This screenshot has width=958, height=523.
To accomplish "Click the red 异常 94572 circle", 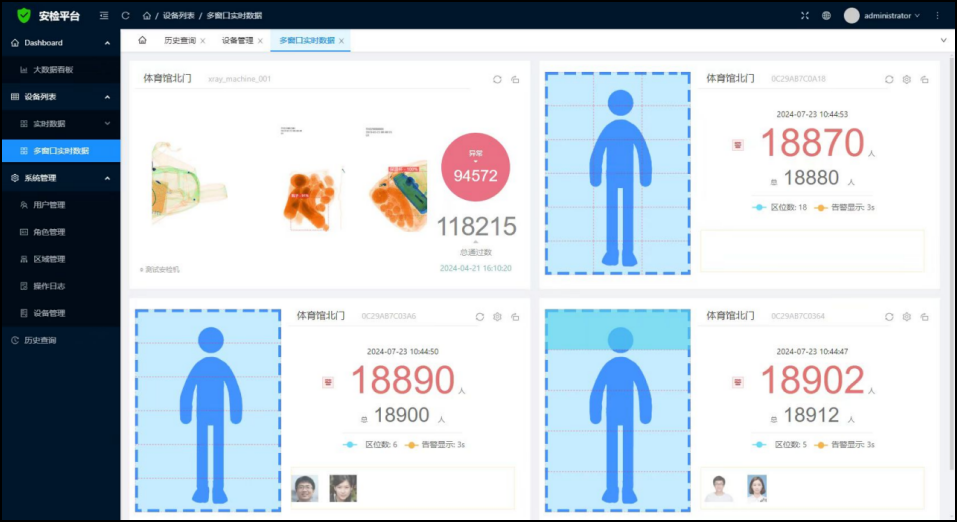I will pos(475,167).
